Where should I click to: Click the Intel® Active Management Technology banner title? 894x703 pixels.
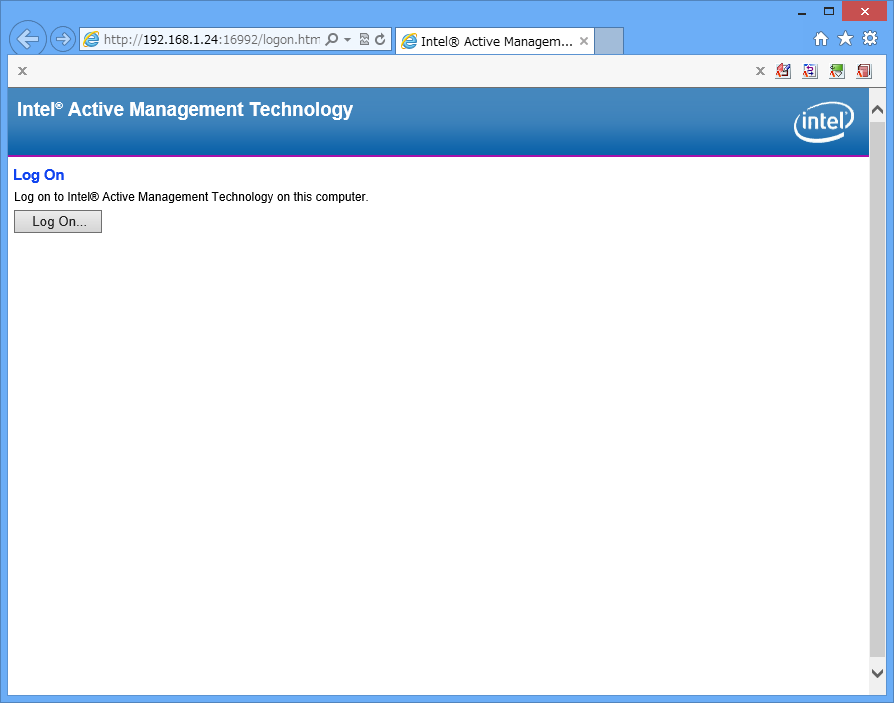point(185,109)
